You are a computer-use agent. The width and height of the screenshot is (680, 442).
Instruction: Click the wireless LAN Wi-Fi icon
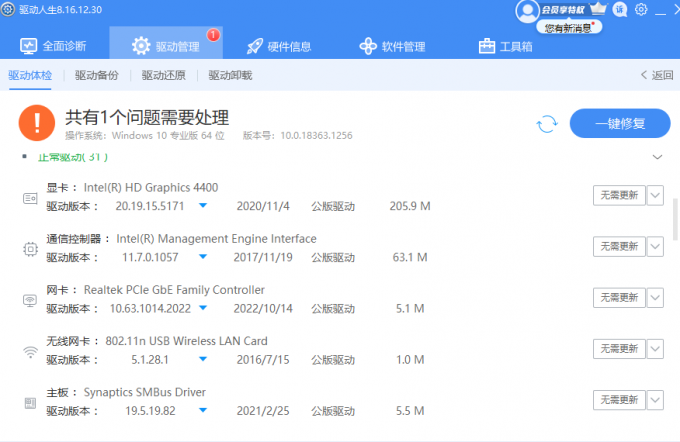tap(30, 352)
